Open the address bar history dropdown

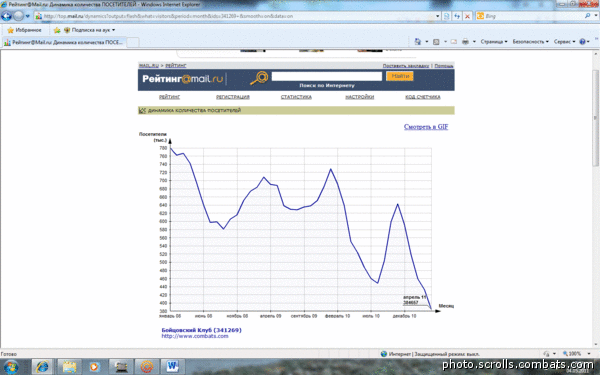tap(438, 16)
